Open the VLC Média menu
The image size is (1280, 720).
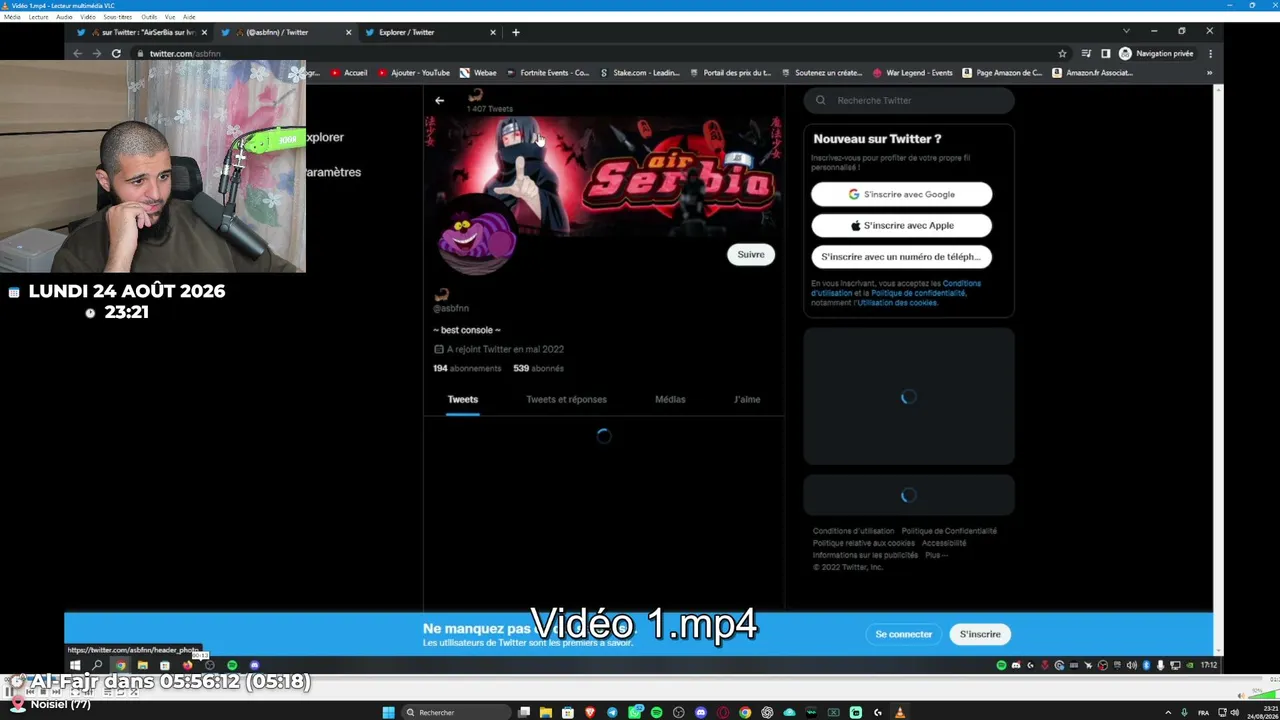[12, 17]
